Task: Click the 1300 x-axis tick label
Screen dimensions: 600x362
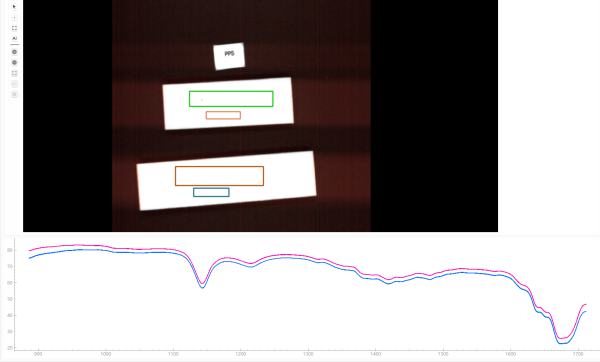Action: coord(308,354)
